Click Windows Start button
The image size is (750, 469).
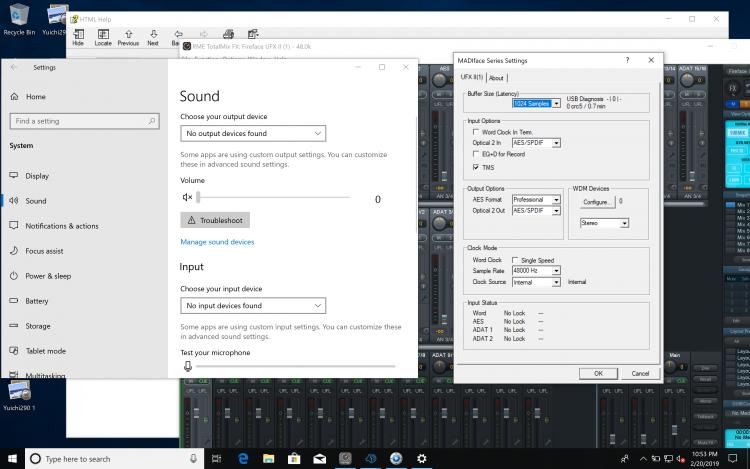pos(12,458)
